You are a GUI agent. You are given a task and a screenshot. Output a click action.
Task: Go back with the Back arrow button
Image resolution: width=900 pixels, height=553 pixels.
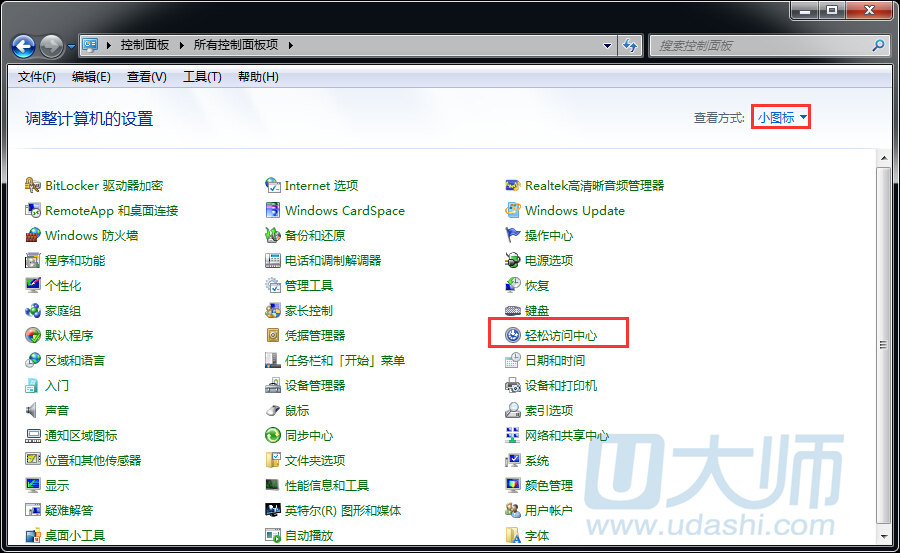coord(24,47)
